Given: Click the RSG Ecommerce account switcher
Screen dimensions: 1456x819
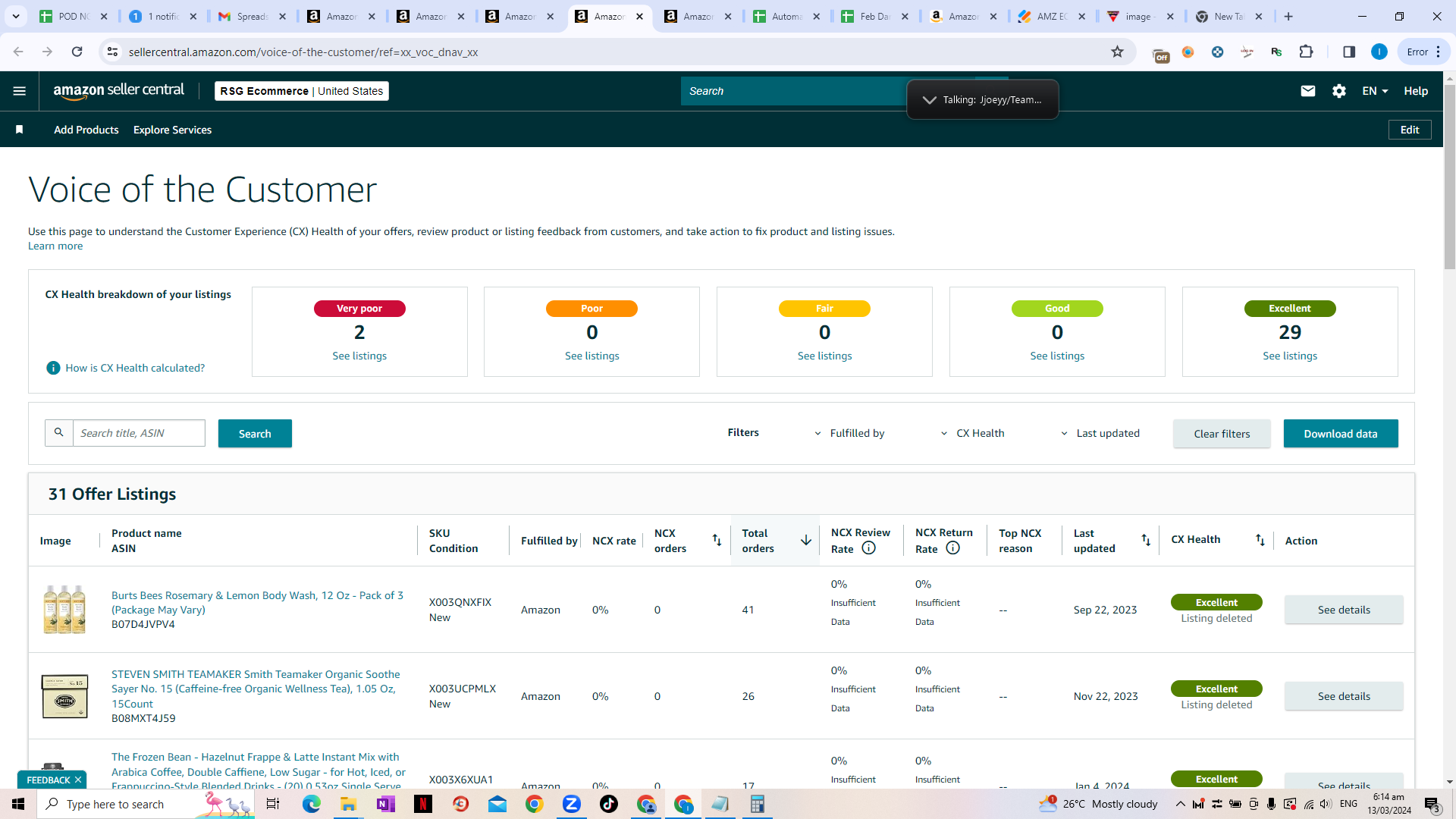Looking at the screenshot, I should click(302, 91).
